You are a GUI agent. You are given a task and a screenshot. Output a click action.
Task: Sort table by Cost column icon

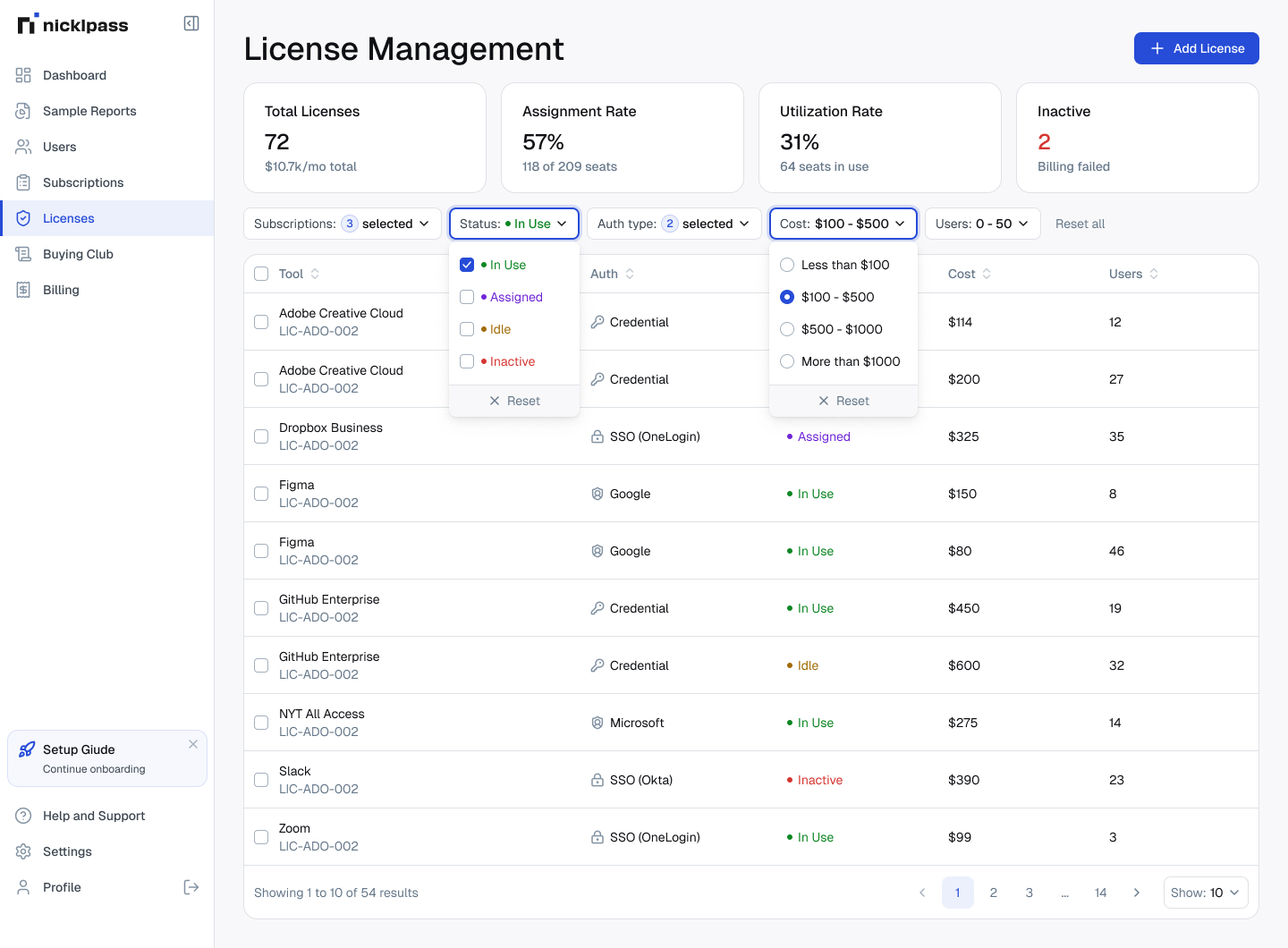point(987,274)
